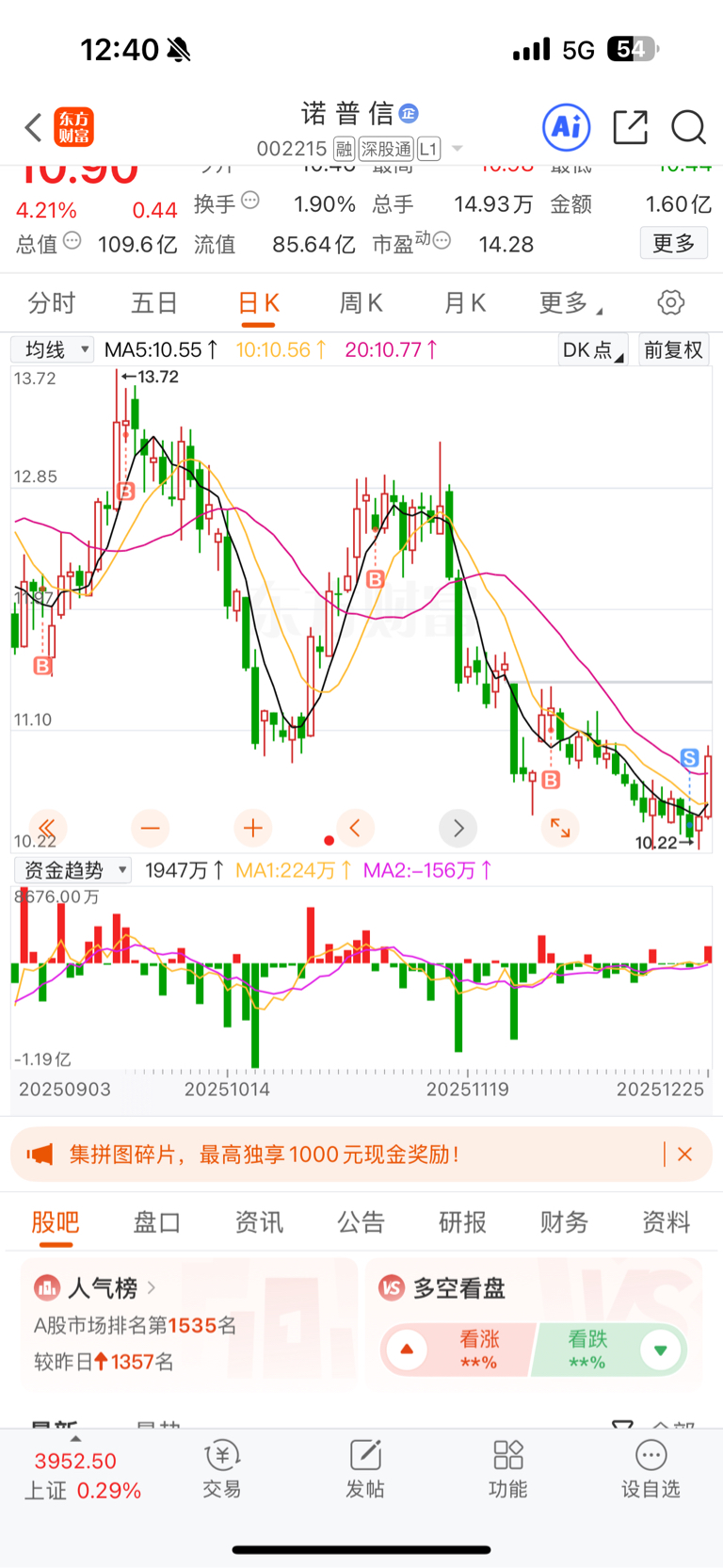The height and width of the screenshot is (1568, 723).
Task: Select the 股吧 tab
Action: pyautogui.click(x=56, y=1222)
